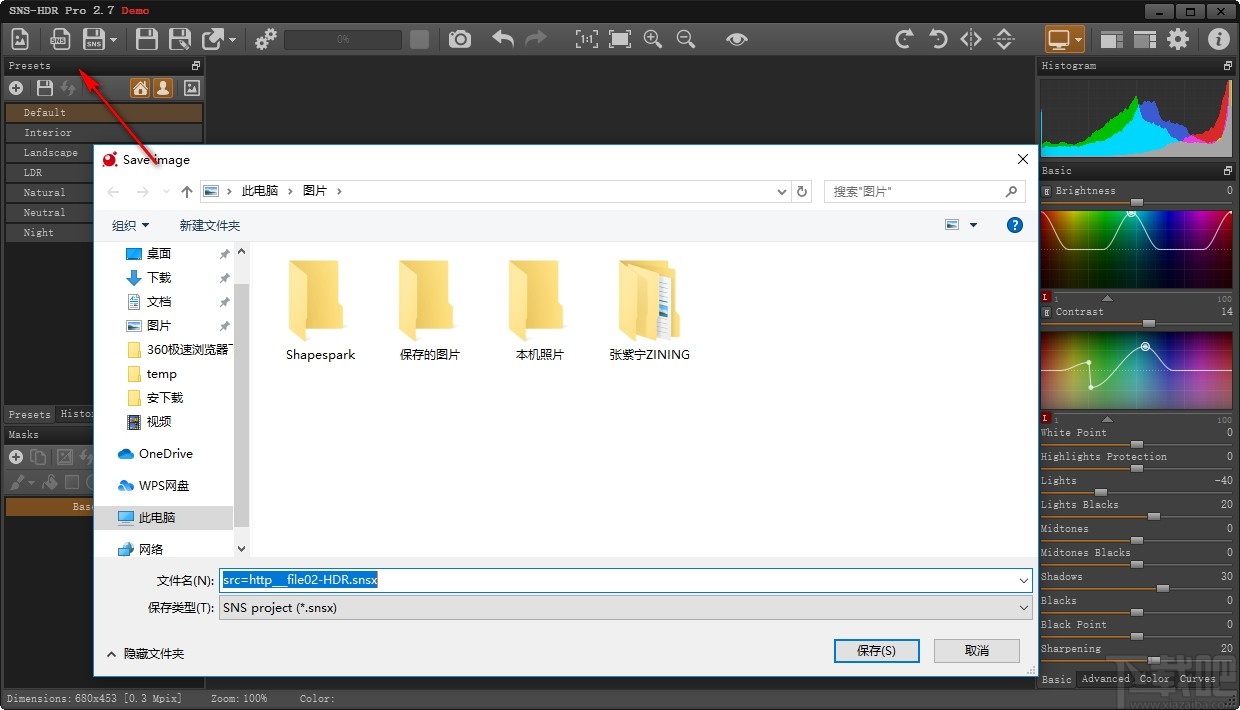Click the plain save image disk icon
Screen dimensions: 1240x710
(x=147, y=39)
